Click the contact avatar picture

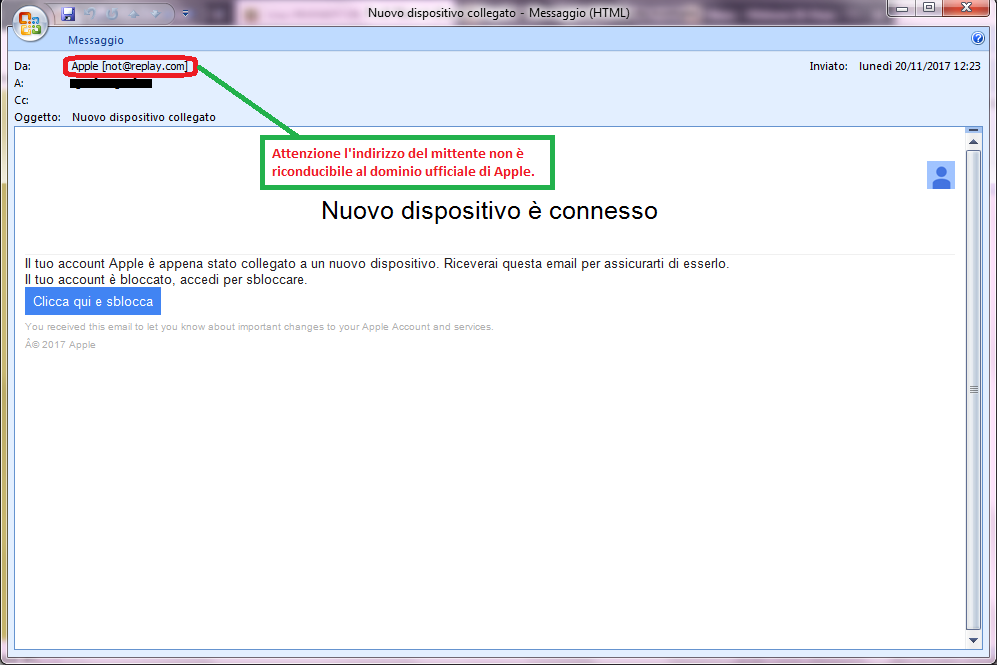coord(940,175)
